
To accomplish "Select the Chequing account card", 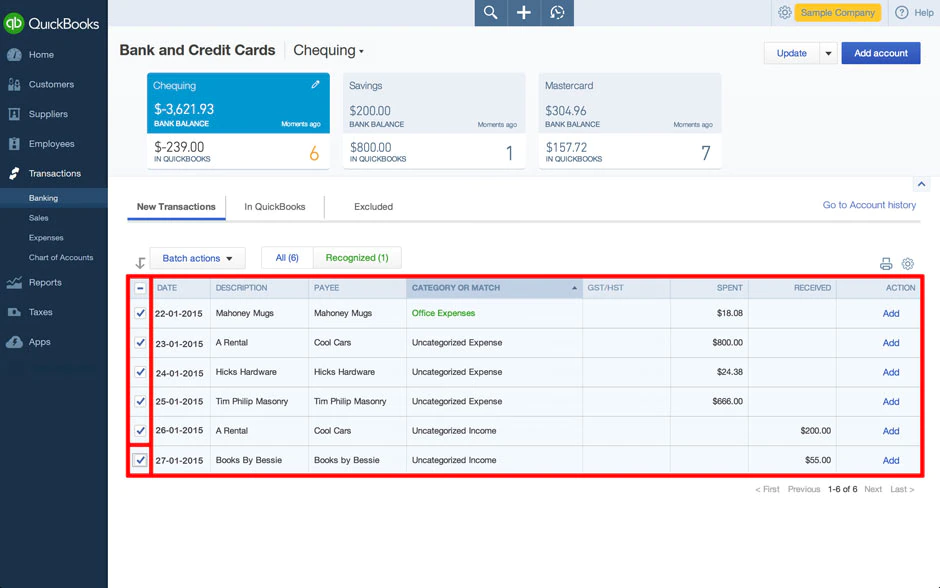I will [x=238, y=121].
